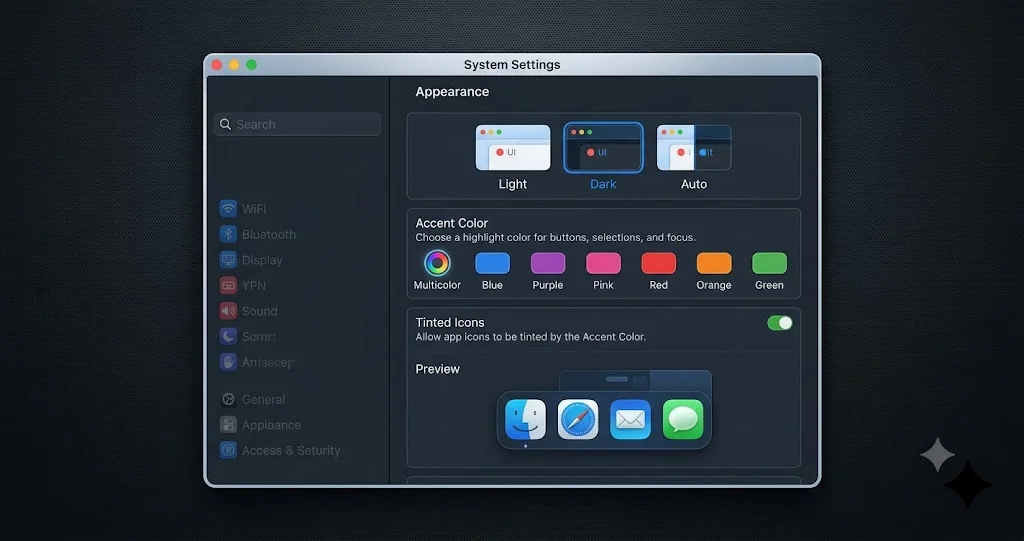The image size is (1024, 541).
Task: Click the Auto label under the thumbnail
Action: click(694, 184)
